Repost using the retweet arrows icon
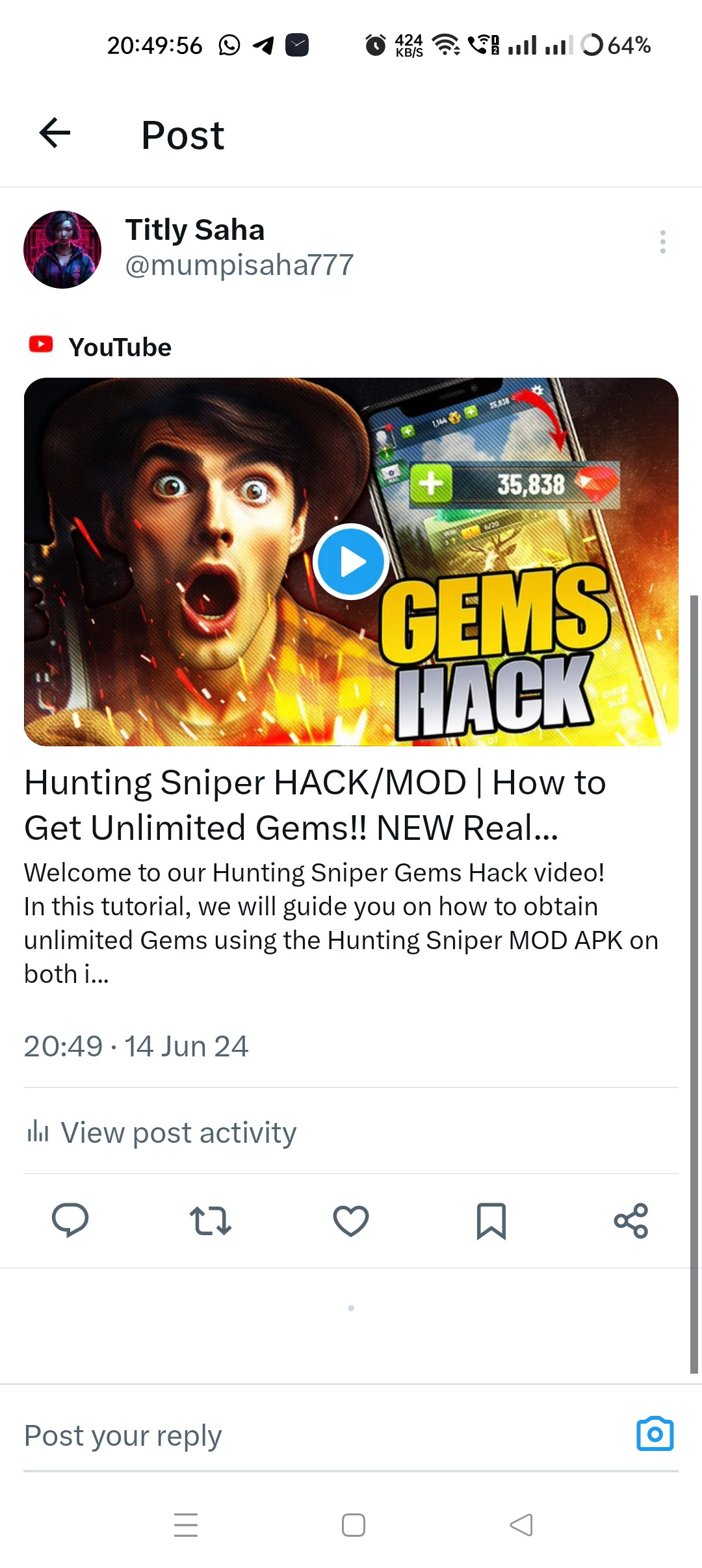 211,1221
